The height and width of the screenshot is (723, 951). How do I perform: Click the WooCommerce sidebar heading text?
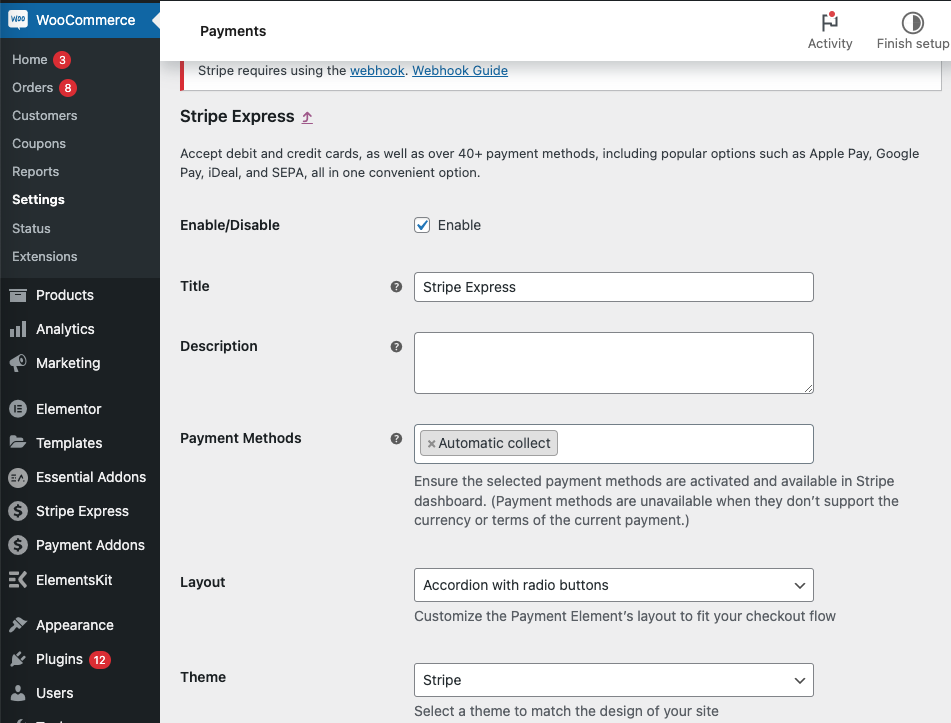86,20
